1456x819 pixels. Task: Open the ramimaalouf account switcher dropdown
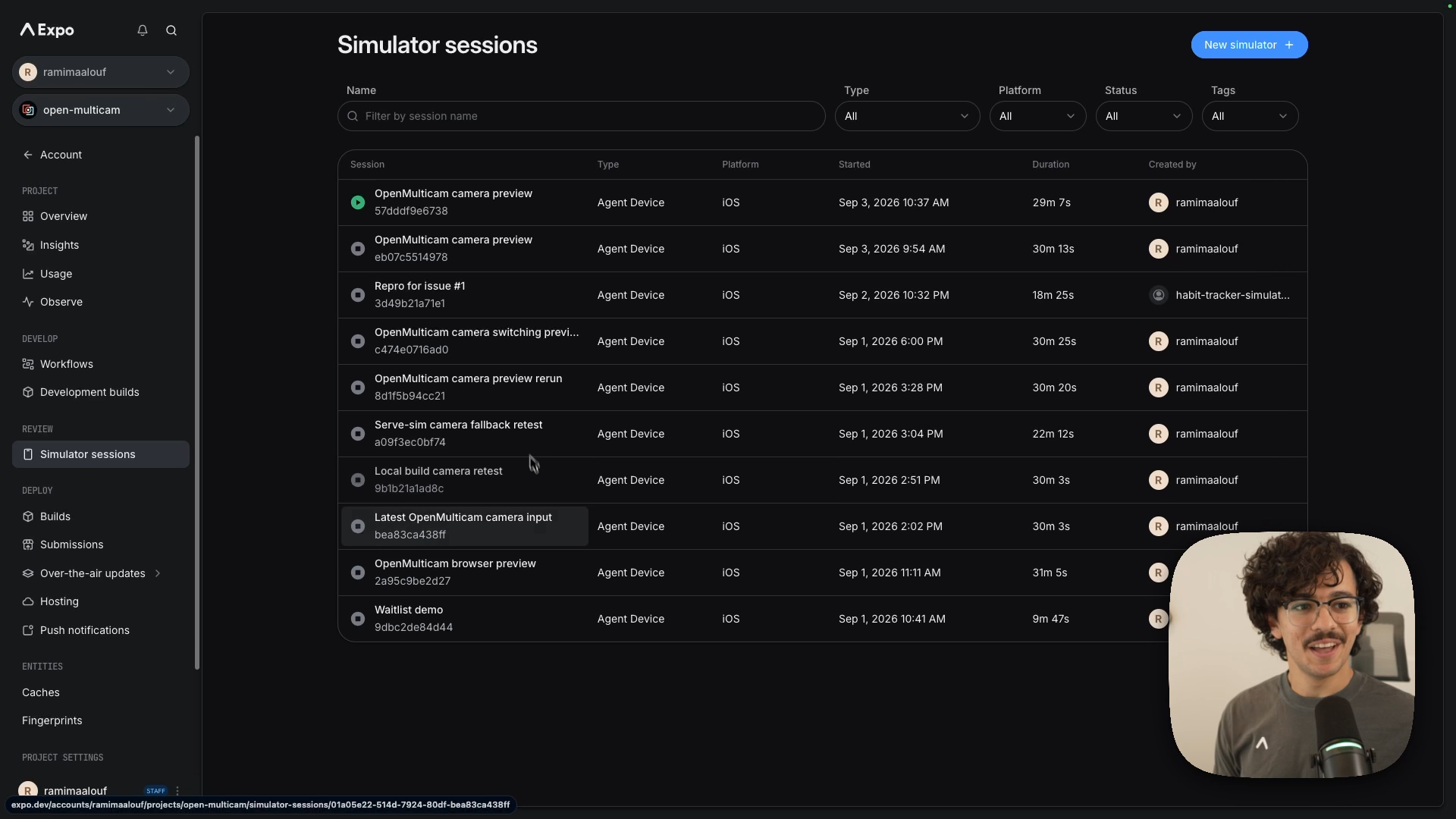(101, 72)
